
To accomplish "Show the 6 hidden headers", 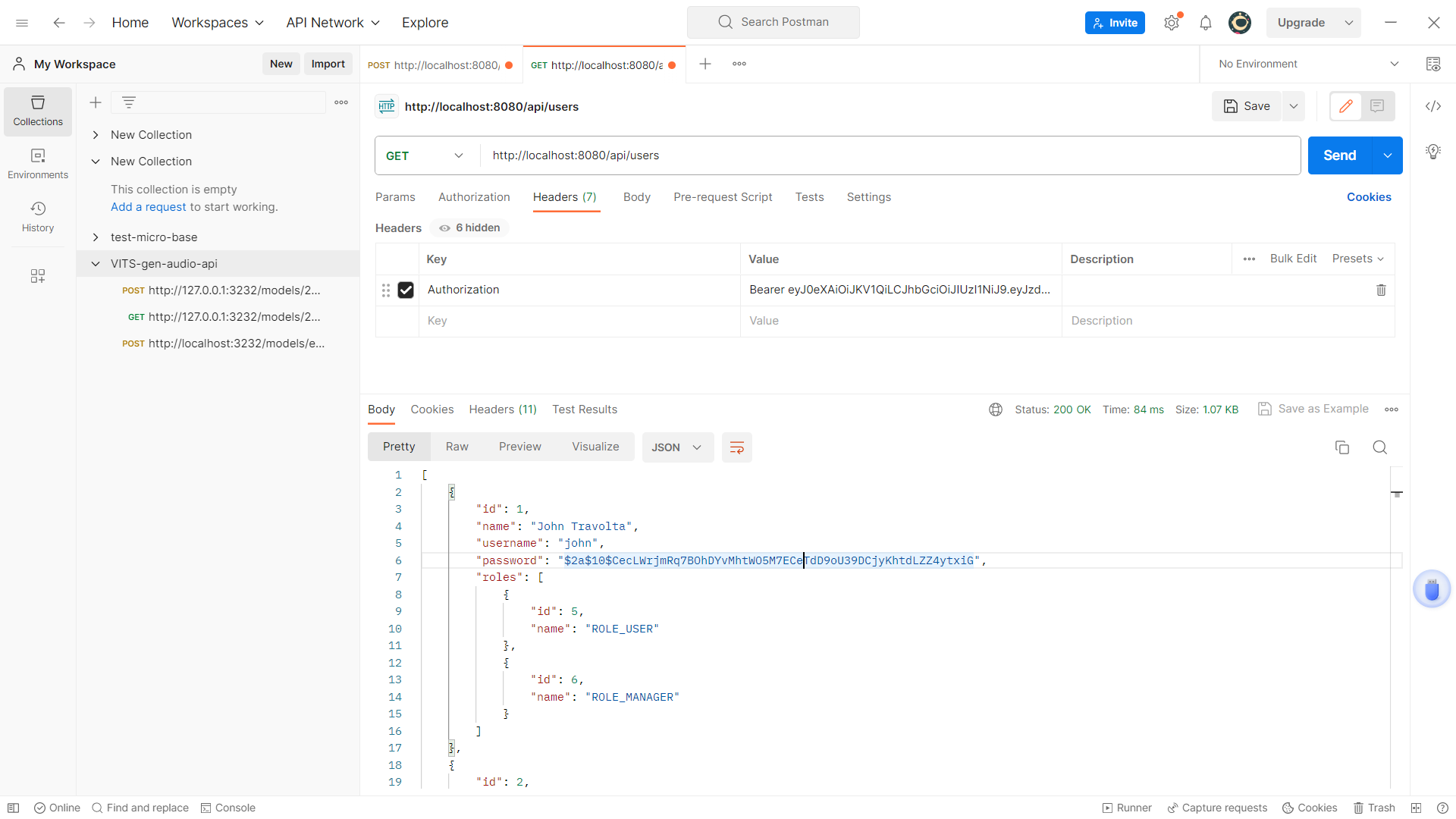I will [x=470, y=228].
